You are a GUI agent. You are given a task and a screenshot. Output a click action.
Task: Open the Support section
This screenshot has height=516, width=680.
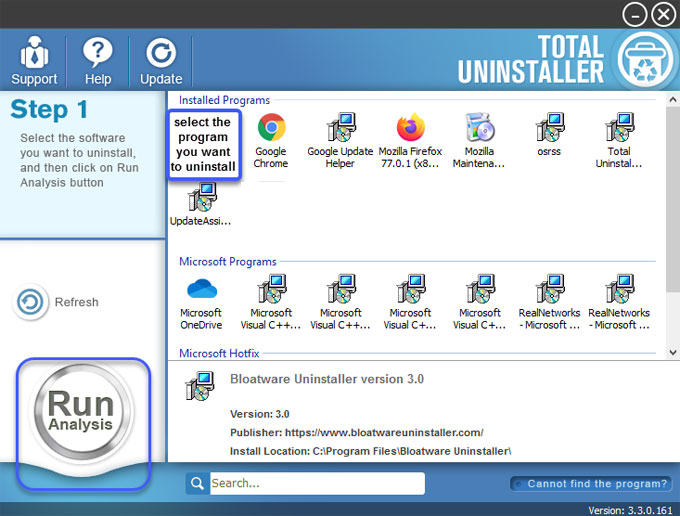click(34, 60)
